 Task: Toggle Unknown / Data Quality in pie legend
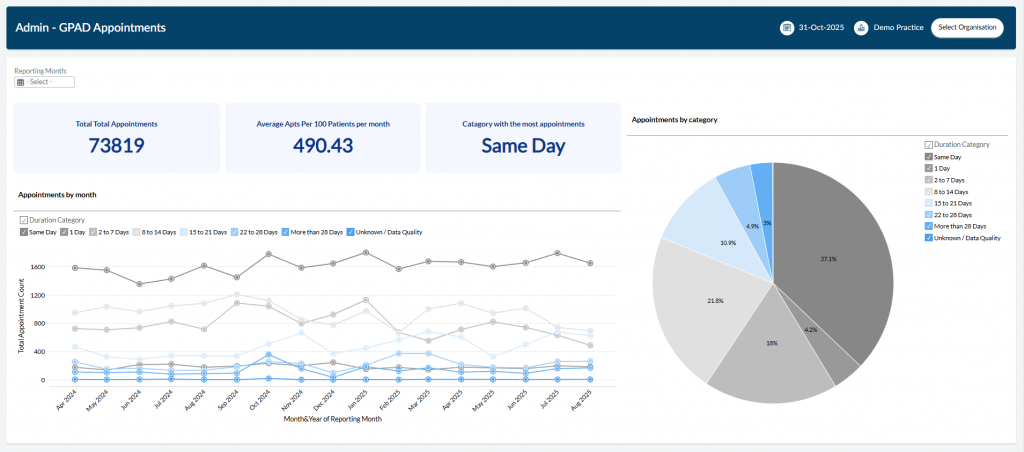point(930,238)
